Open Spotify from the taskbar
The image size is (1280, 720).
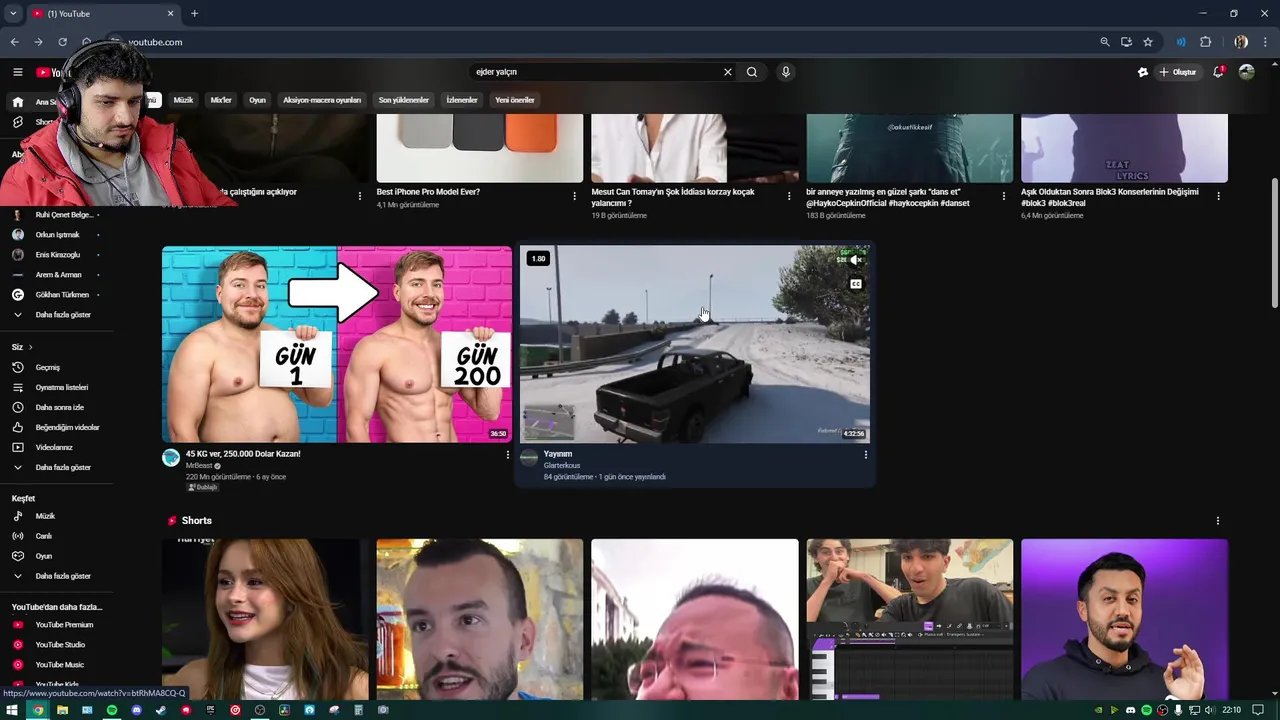click(112, 710)
